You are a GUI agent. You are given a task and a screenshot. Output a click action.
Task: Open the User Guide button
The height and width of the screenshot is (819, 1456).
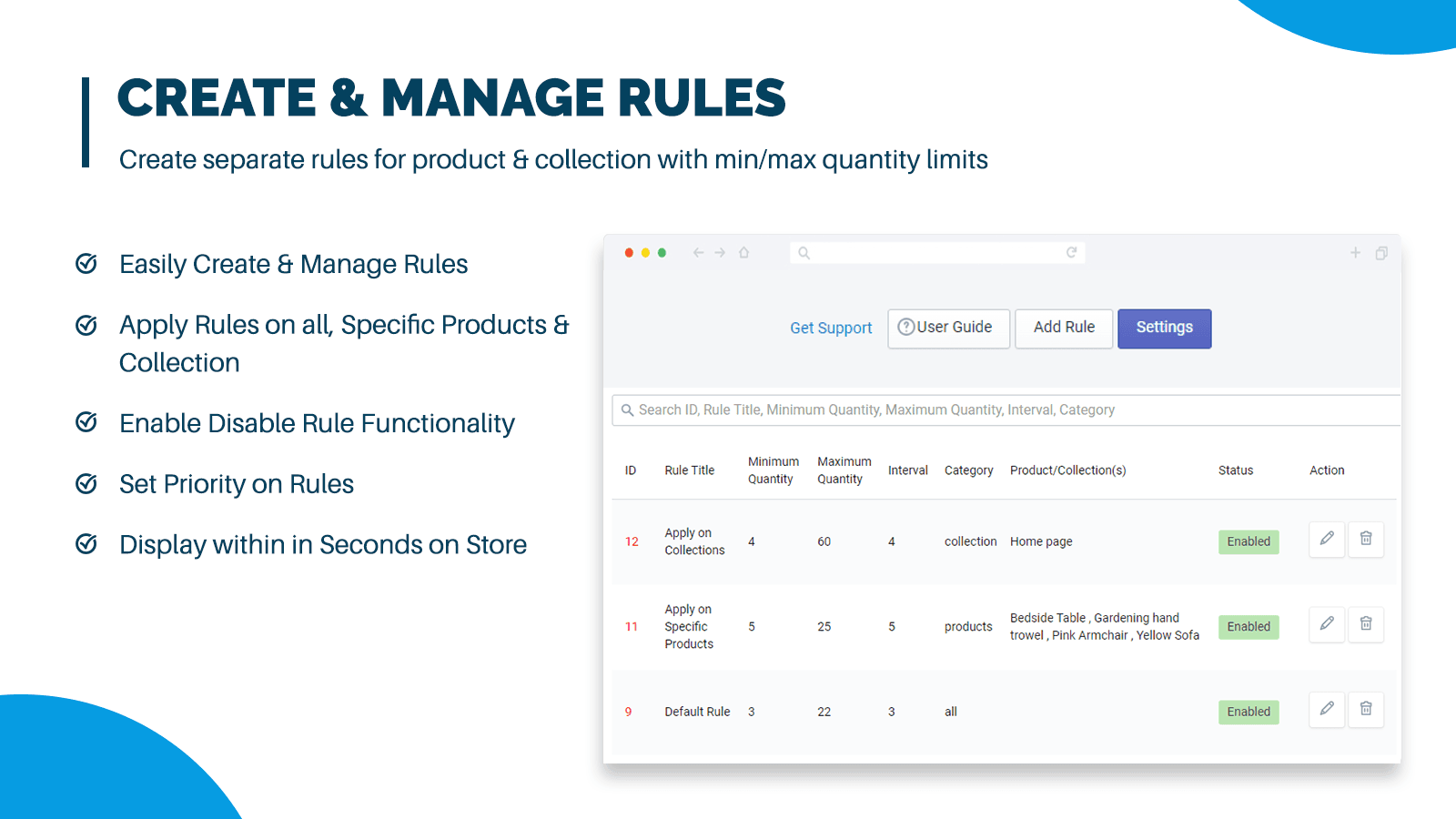point(948,329)
